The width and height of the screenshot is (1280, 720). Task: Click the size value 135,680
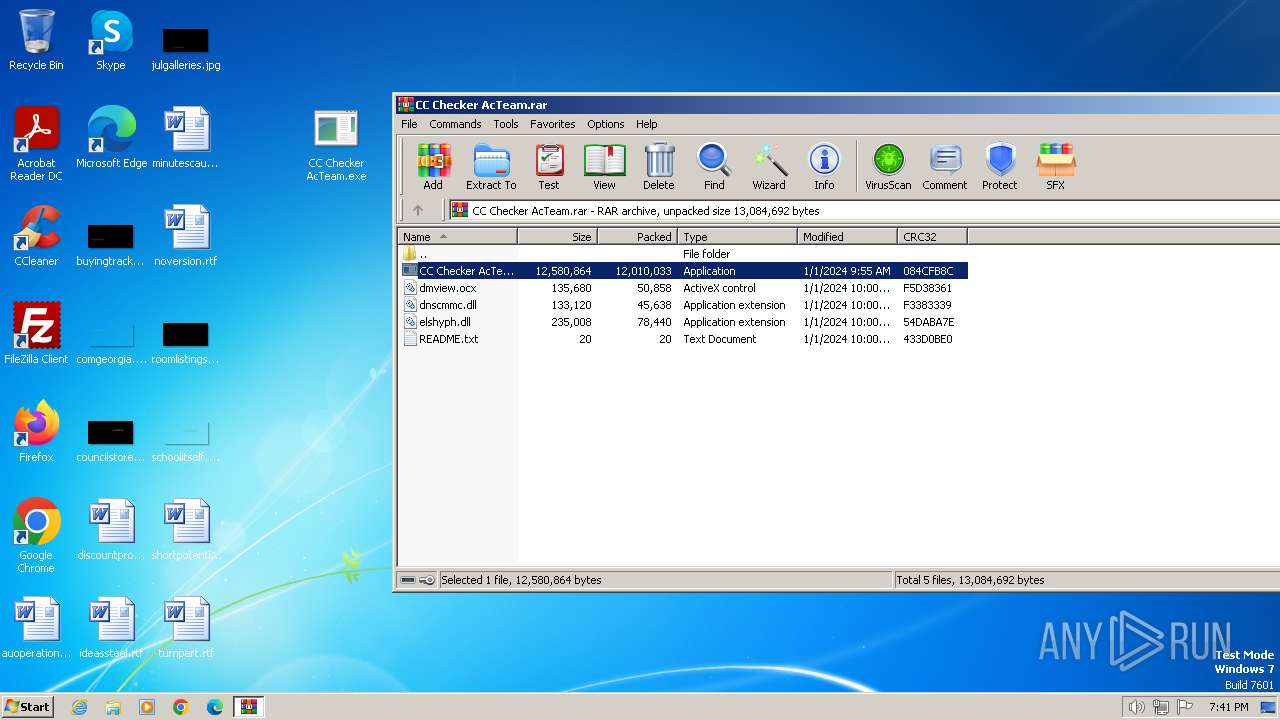[x=571, y=288]
